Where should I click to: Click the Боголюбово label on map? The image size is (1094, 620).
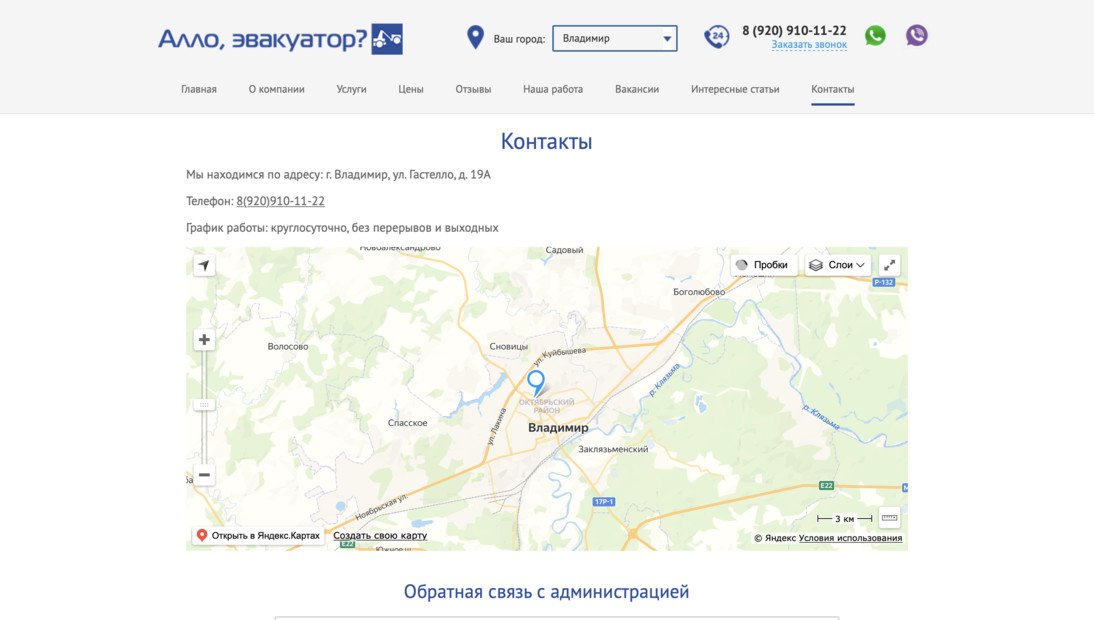pos(698,292)
